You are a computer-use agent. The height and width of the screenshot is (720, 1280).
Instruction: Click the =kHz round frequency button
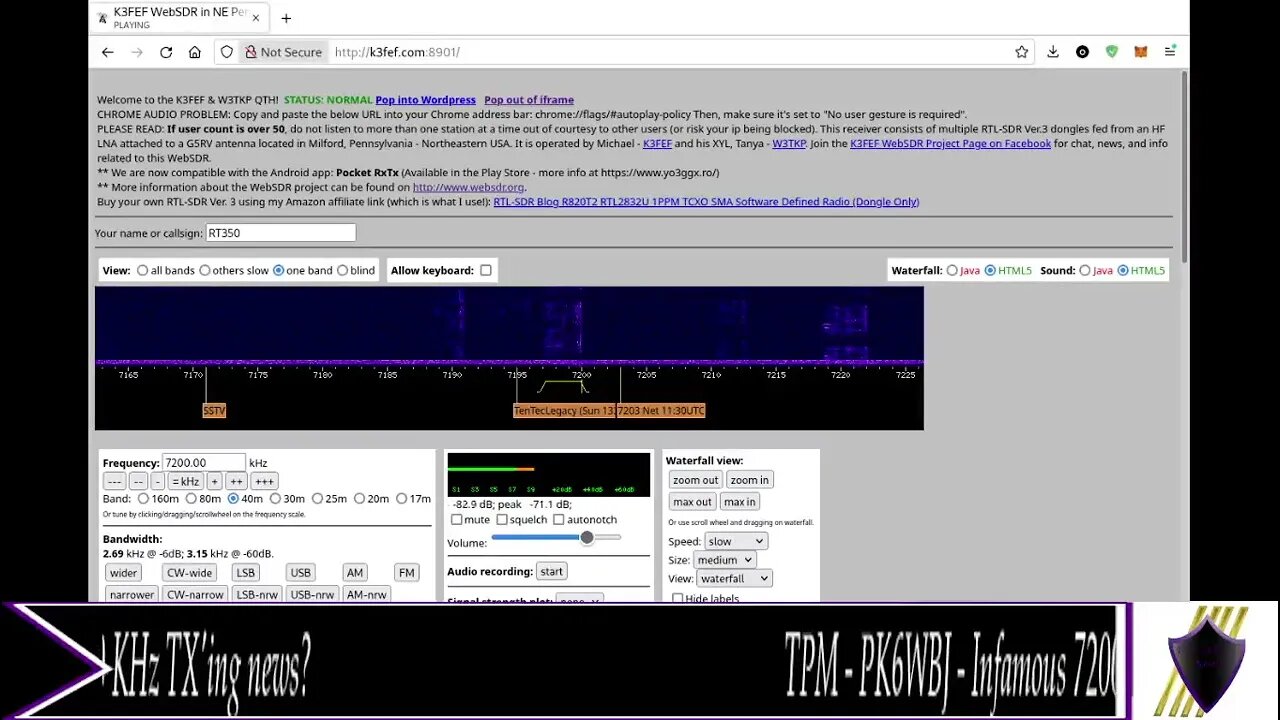tap(185, 481)
